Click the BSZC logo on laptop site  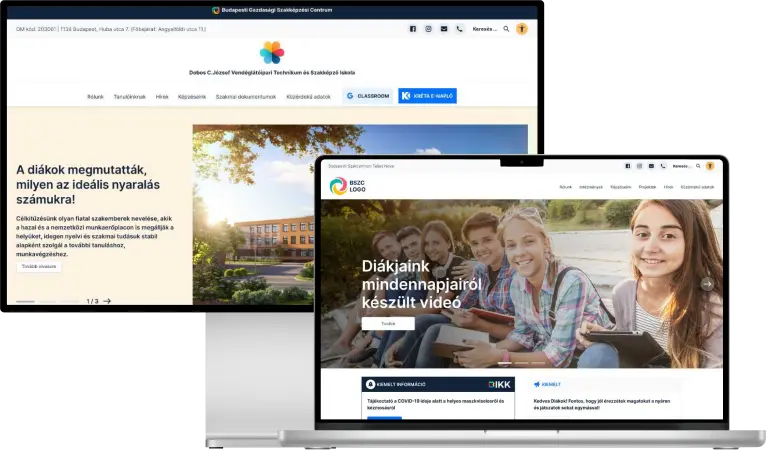click(348, 187)
